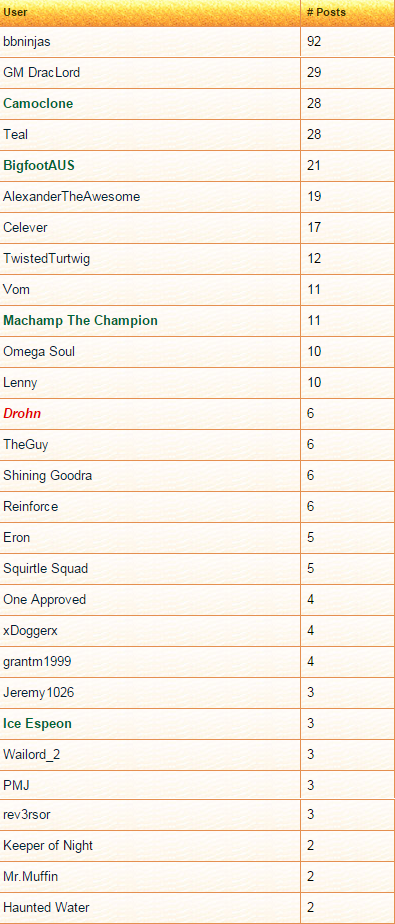395x924 pixels.
Task: Open Omega Soul's profile
Action: pyautogui.click(x=39, y=352)
